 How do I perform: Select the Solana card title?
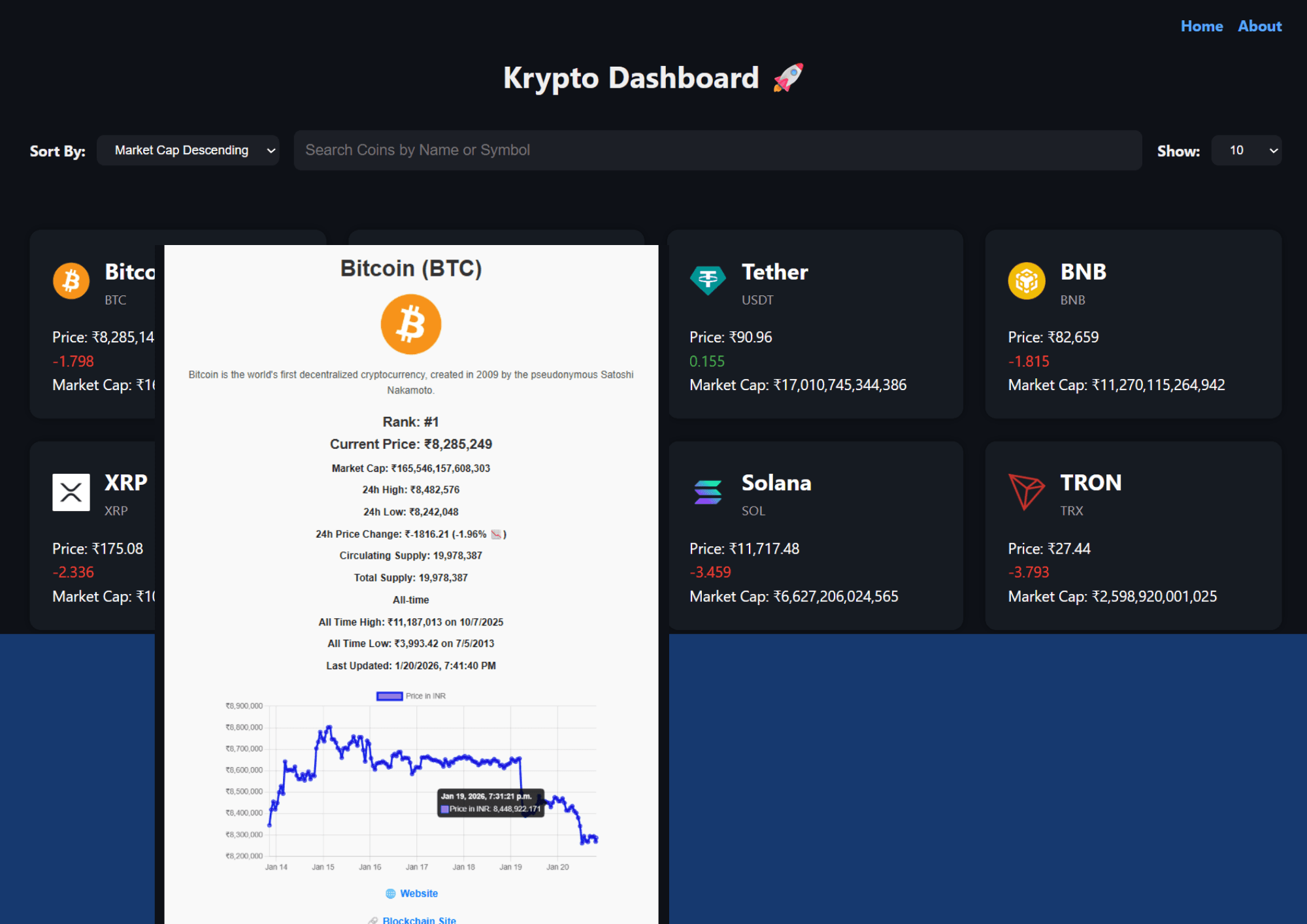776,483
